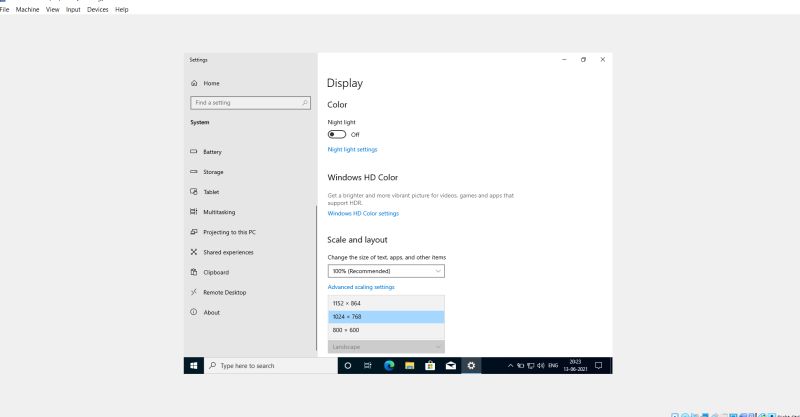Open File Explorer from the taskbar
The image size is (800, 417).
410,365
